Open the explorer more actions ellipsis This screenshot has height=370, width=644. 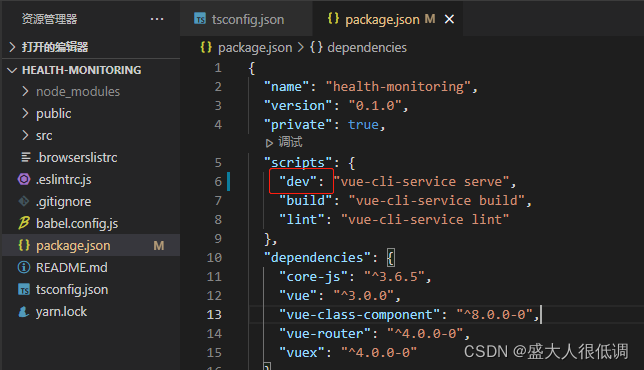coord(157,19)
